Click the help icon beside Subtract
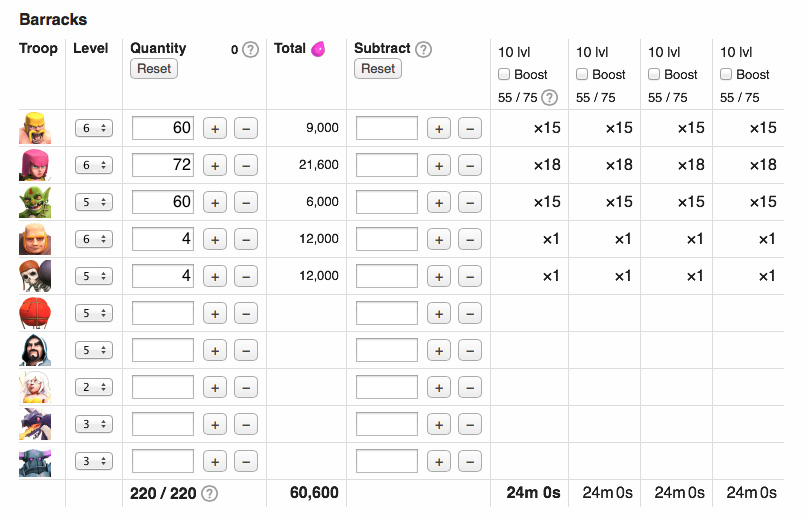807x519 pixels. tap(424, 49)
